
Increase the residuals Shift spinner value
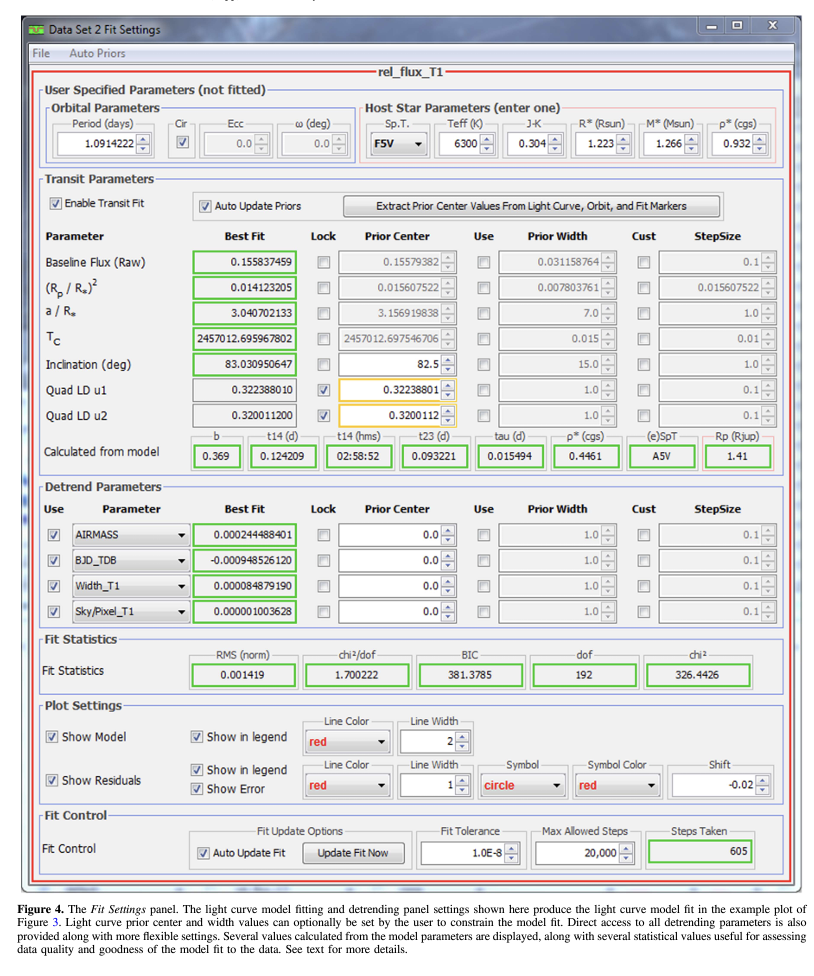tap(763, 780)
